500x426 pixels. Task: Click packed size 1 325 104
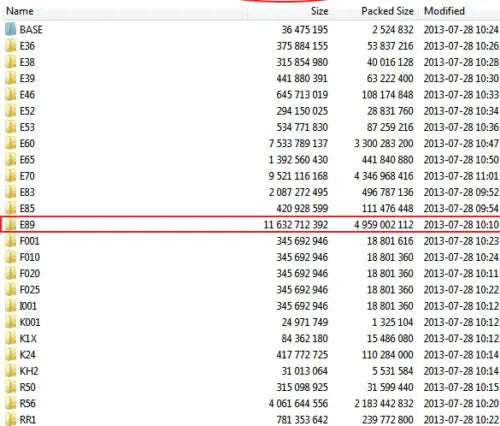pos(393,322)
